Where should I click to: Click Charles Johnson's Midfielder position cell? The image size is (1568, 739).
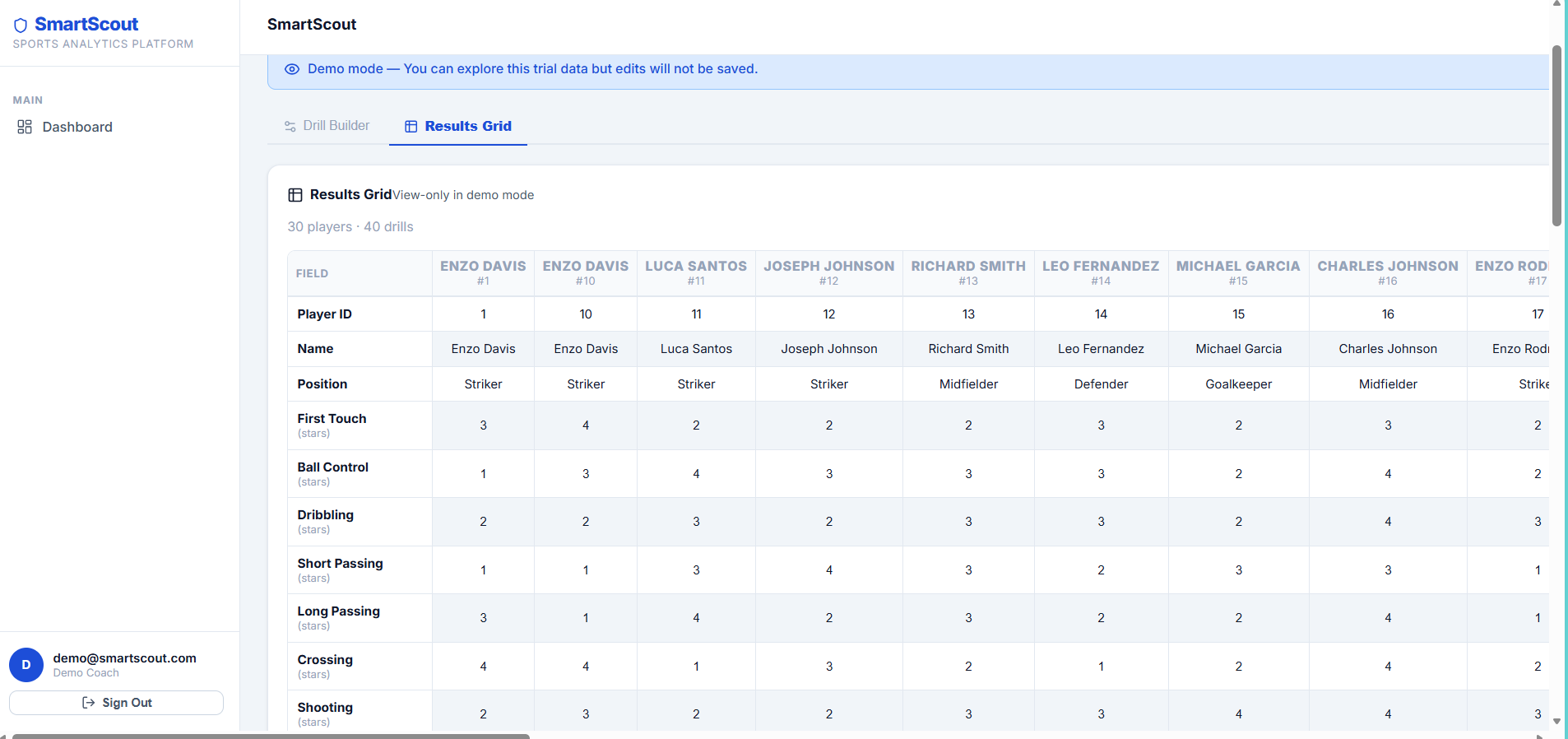1388,384
